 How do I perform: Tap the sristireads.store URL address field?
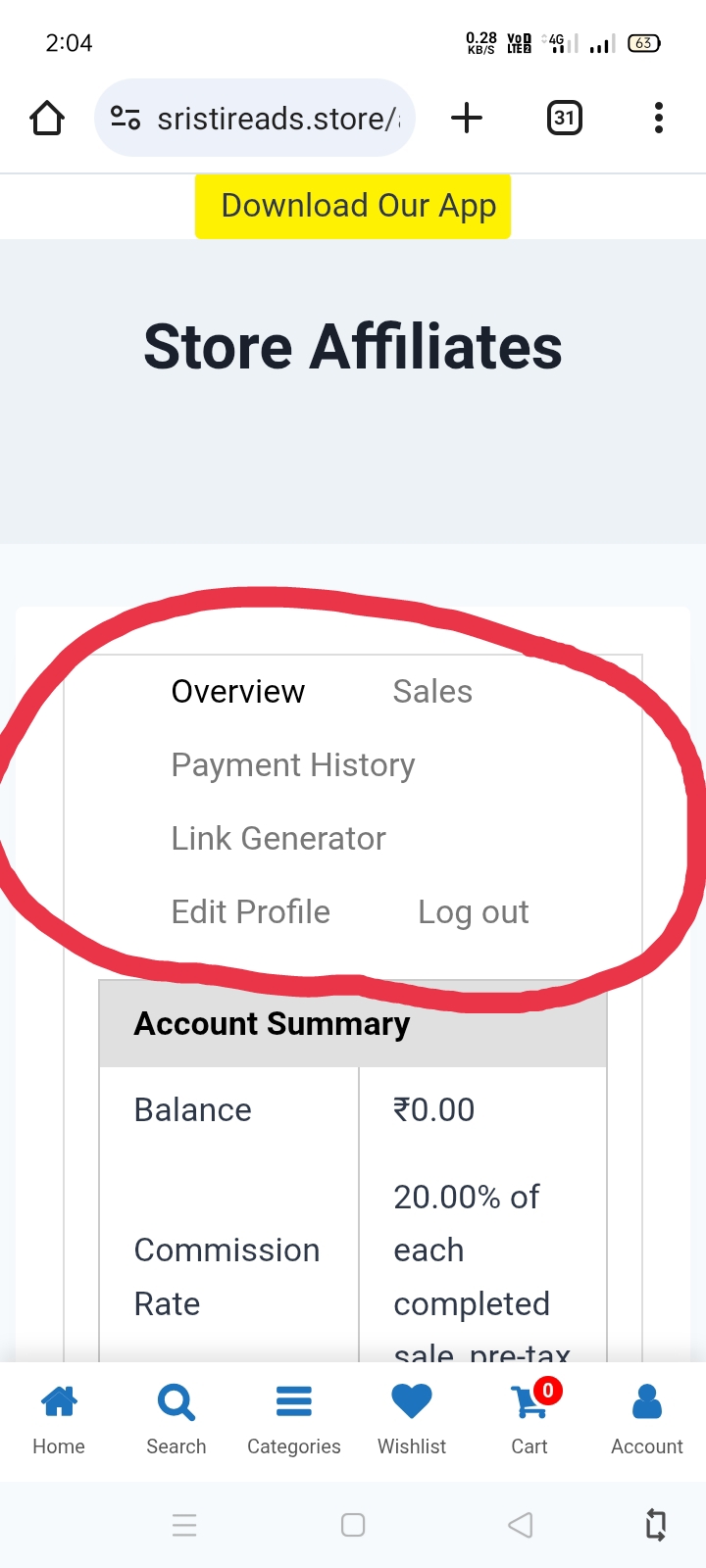pyautogui.click(x=278, y=119)
